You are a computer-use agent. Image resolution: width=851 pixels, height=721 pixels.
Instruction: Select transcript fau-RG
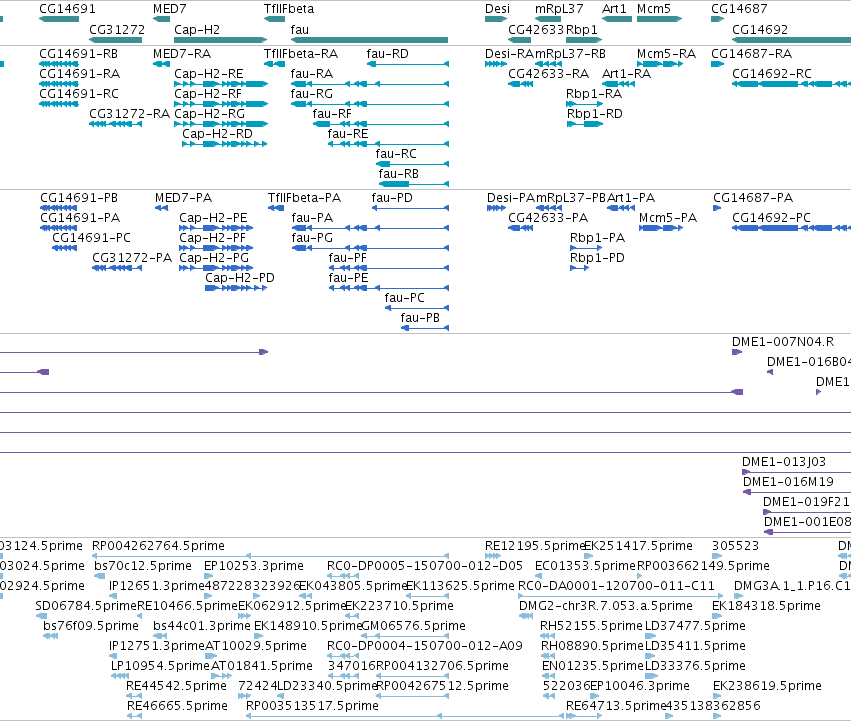click(370, 104)
